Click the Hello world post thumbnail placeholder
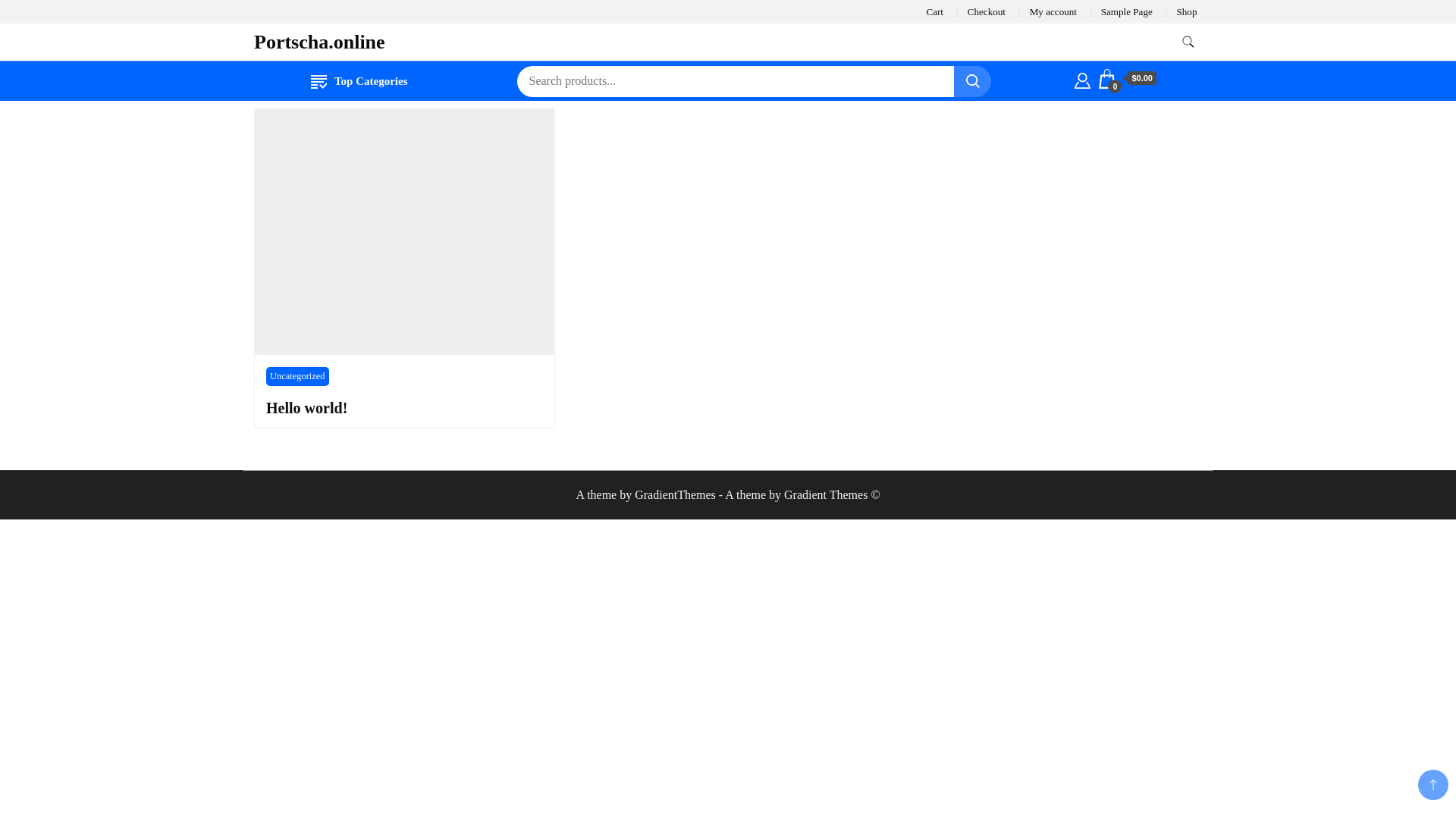The width and height of the screenshot is (1456, 819). tap(404, 231)
